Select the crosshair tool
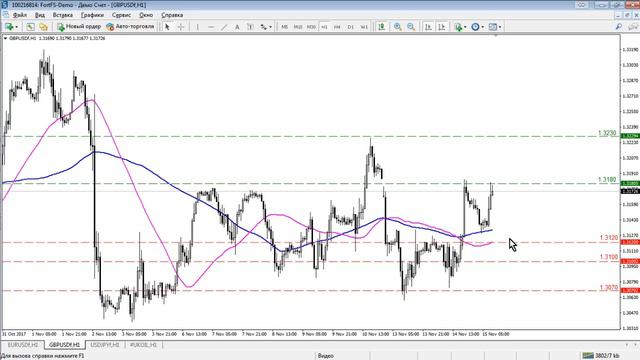The image size is (640, 360). [x=181, y=27]
